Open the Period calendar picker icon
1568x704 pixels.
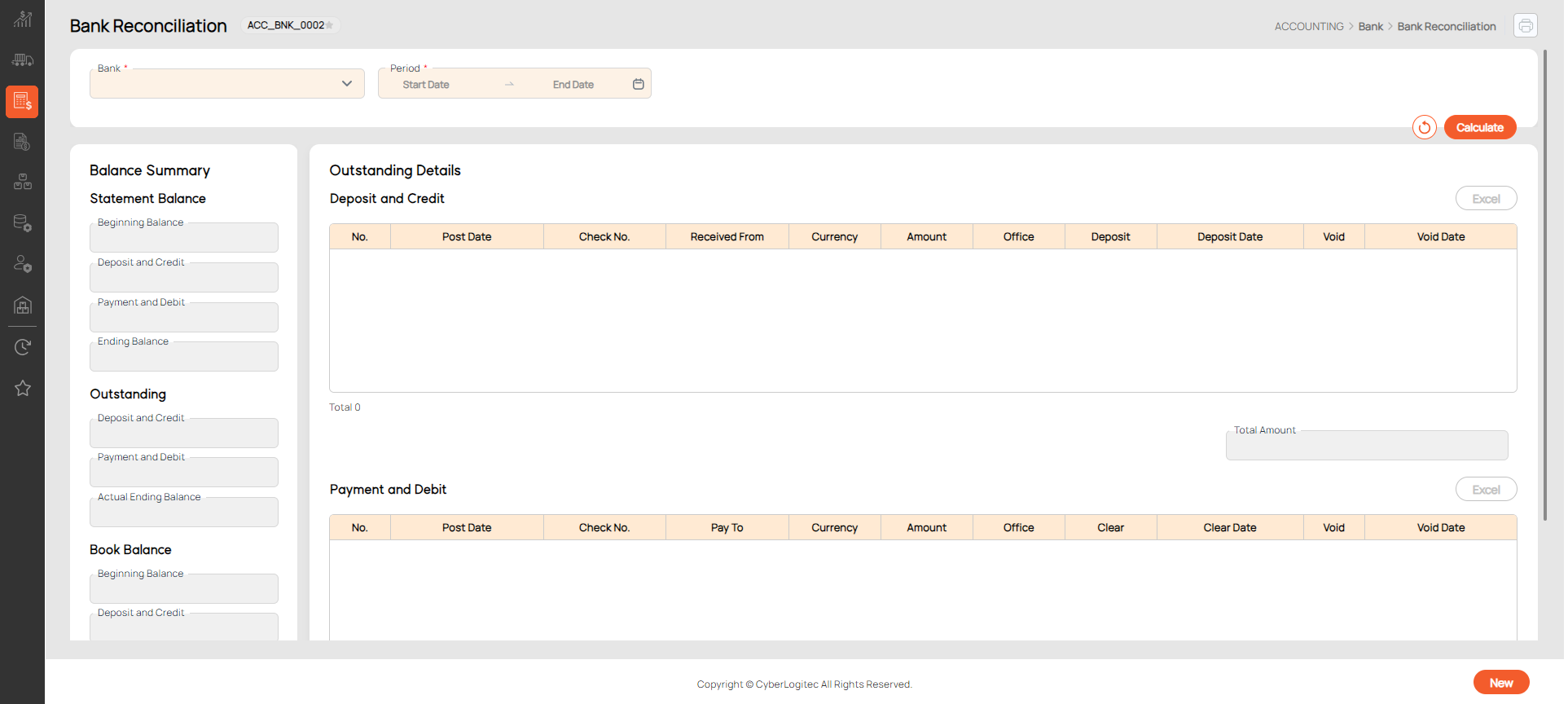point(639,84)
